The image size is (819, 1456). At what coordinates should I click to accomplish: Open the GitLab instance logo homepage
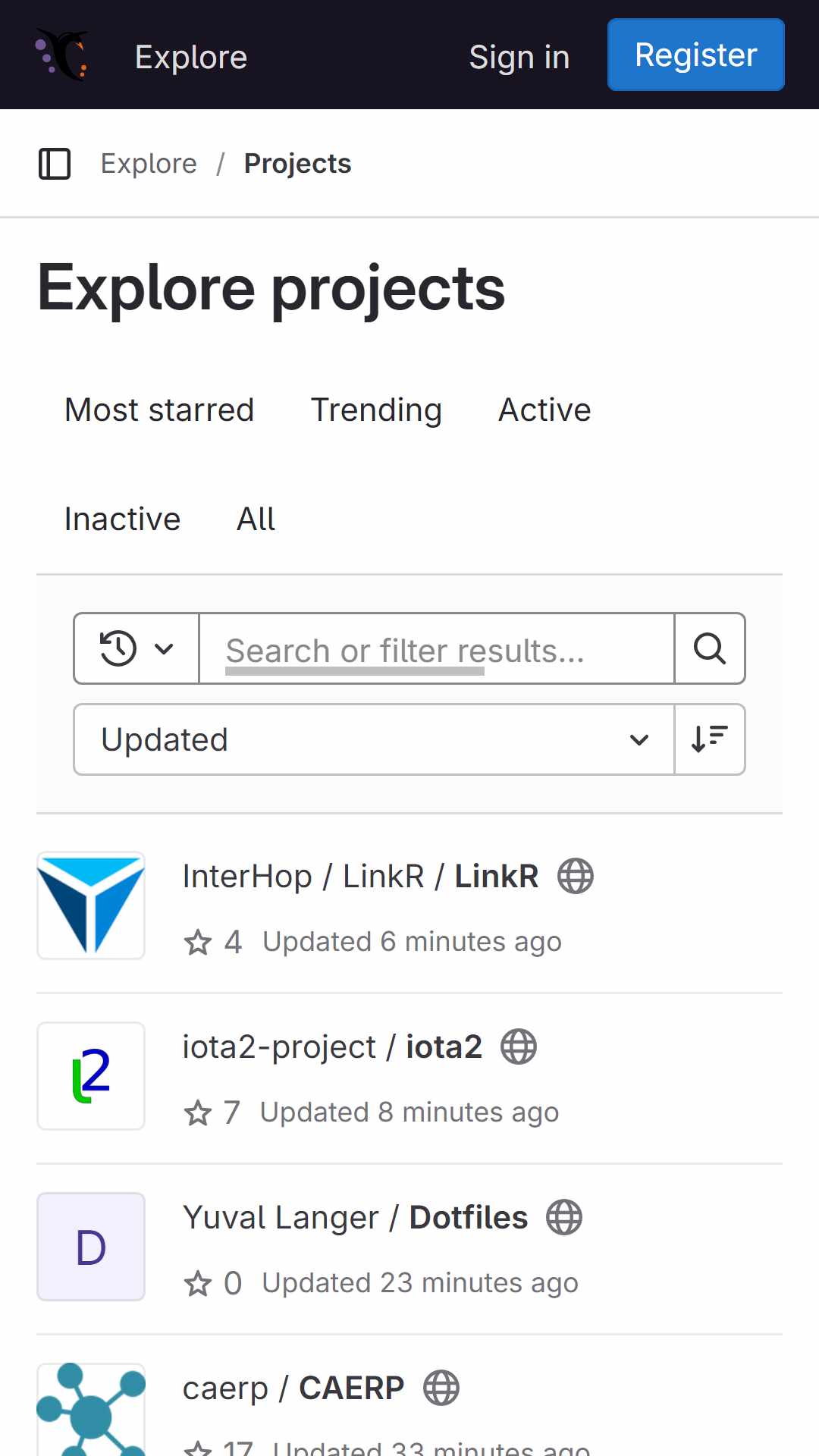coord(62,55)
